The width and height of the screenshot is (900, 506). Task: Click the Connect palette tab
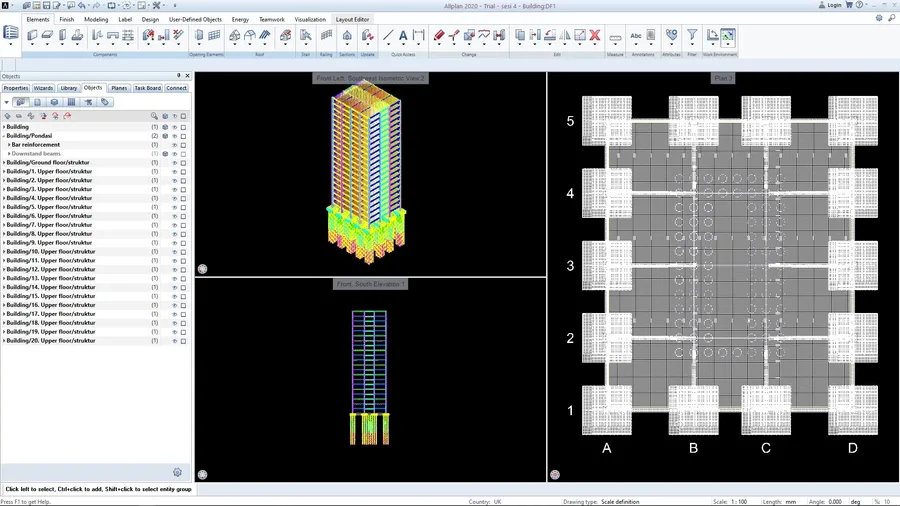176,88
